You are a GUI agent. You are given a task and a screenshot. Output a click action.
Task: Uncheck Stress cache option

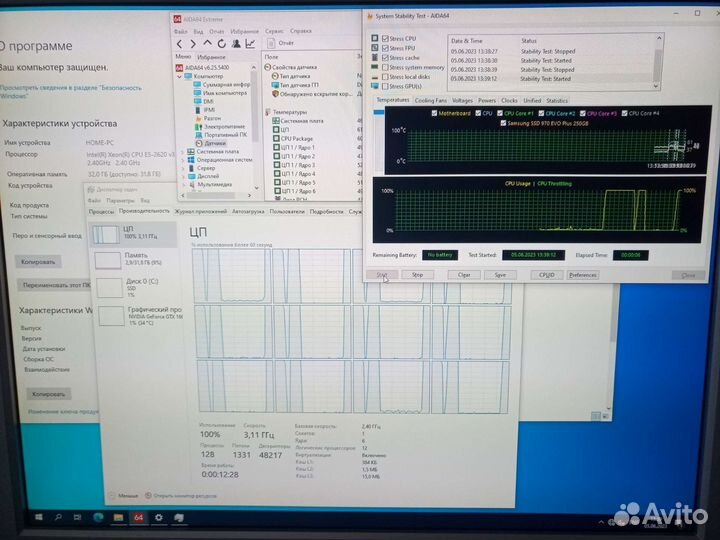[385, 57]
